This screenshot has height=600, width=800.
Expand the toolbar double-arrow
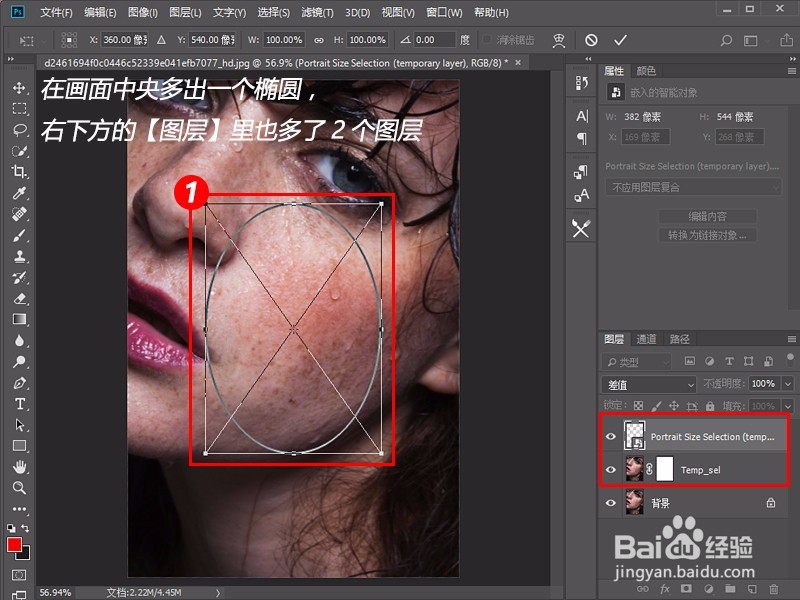pyautogui.click(x=11, y=60)
